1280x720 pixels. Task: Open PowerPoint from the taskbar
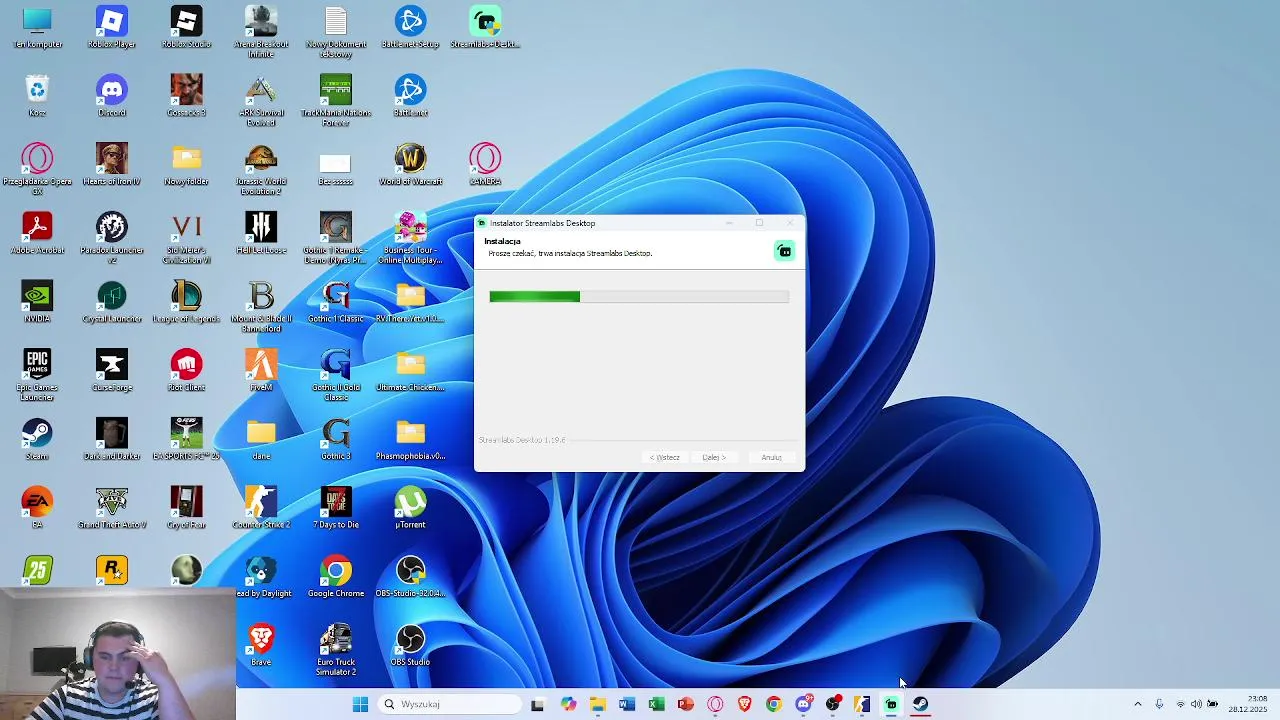[x=685, y=704]
